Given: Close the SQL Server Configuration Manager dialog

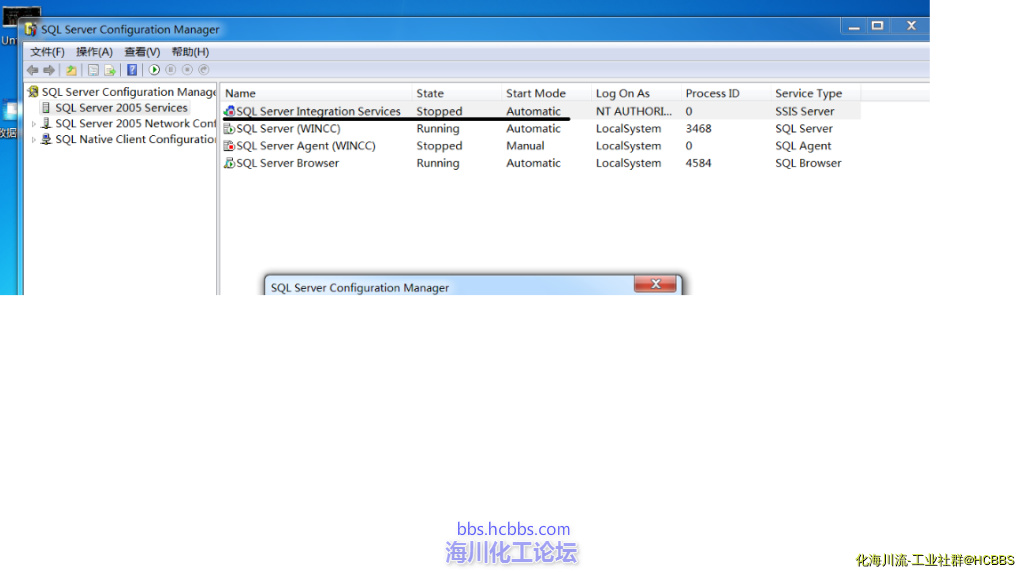Looking at the screenshot, I should (656, 285).
